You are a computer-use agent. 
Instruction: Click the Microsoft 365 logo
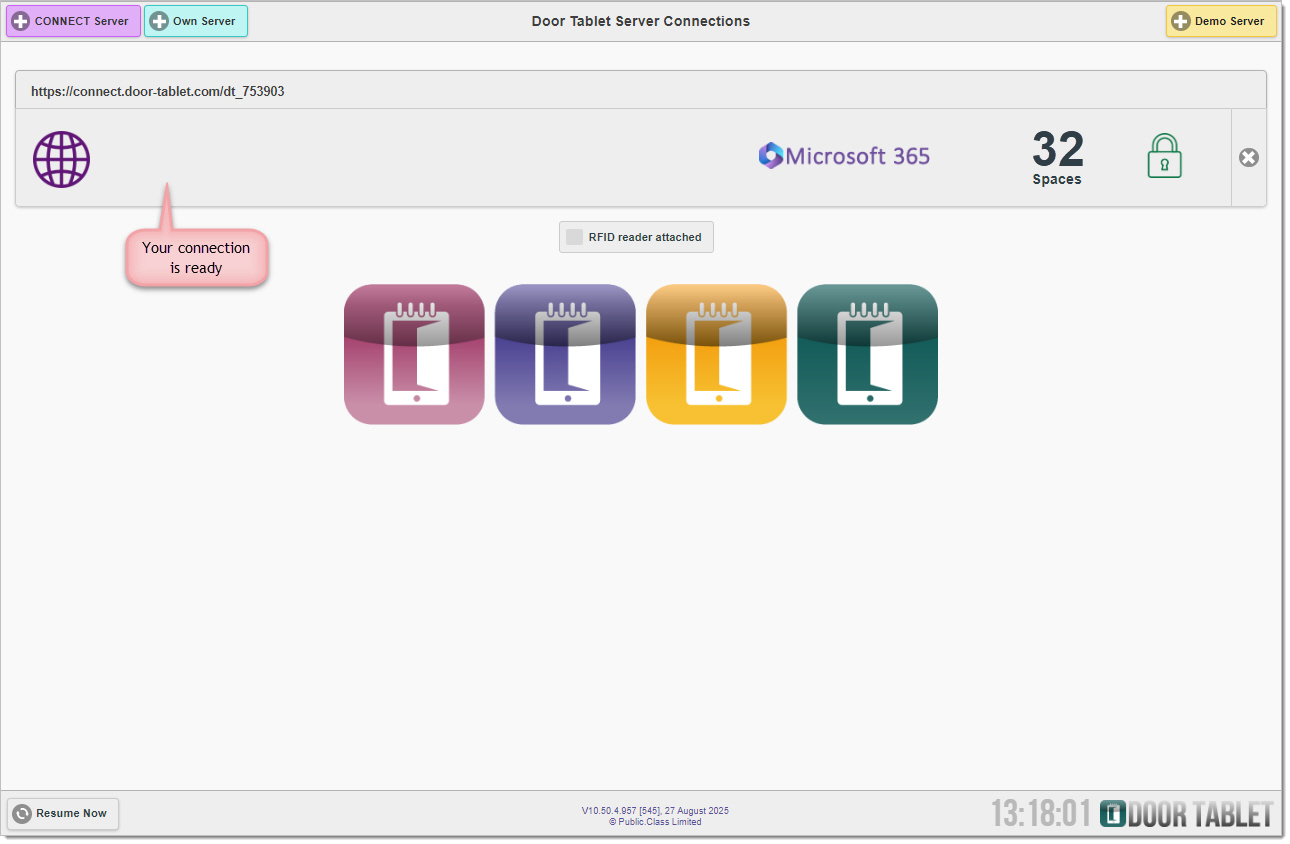click(844, 156)
